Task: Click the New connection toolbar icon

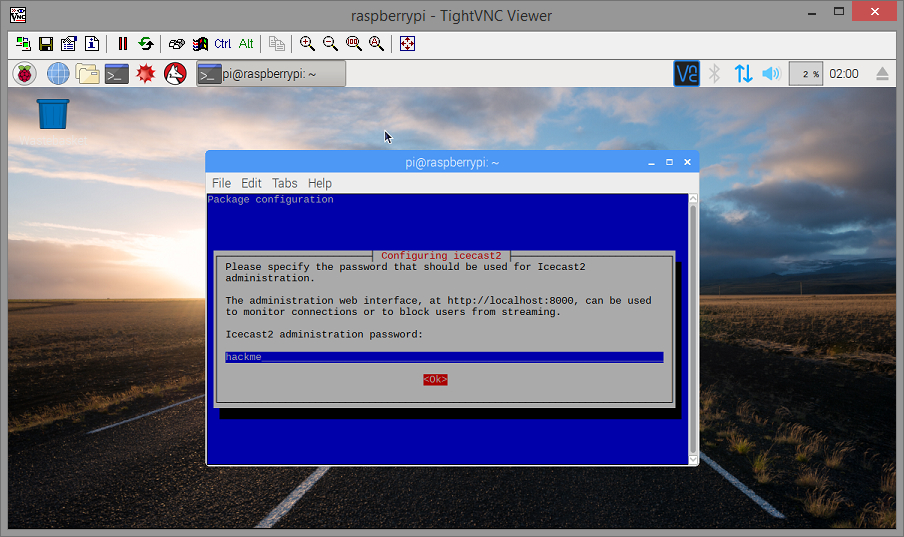Action: (23, 44)
